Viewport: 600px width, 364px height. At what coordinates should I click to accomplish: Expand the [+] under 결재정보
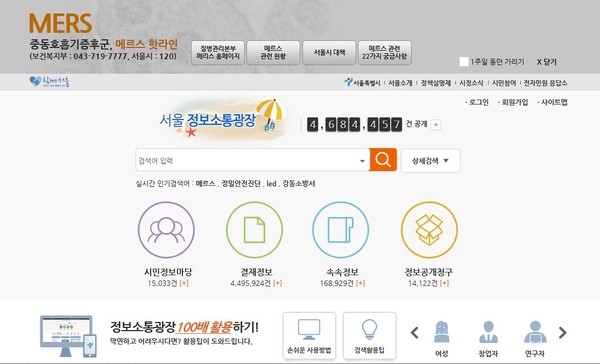click(x=277, y=283)
